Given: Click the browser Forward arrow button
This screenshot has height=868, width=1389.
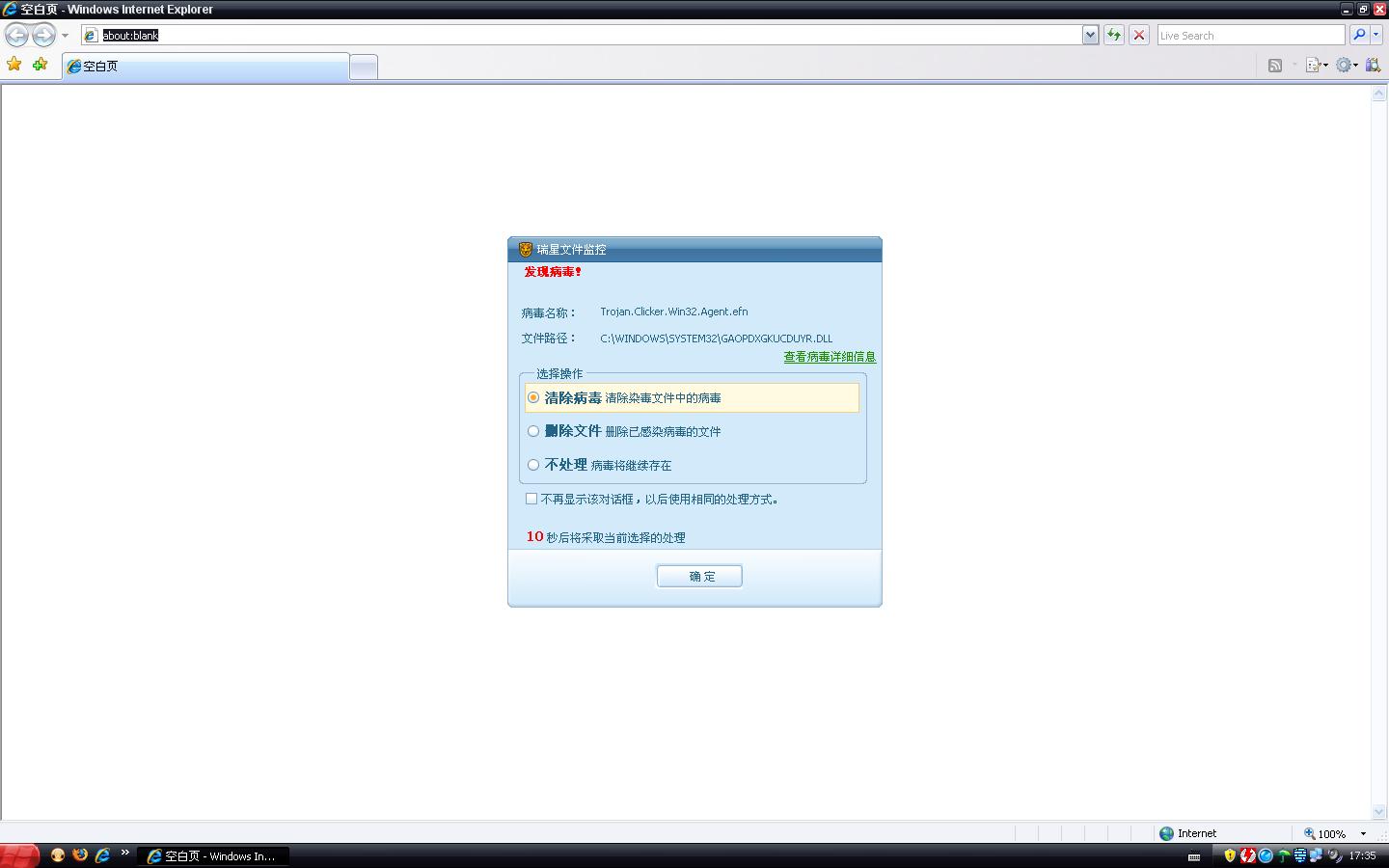Looking at the screenshot, I should point(43,35).
